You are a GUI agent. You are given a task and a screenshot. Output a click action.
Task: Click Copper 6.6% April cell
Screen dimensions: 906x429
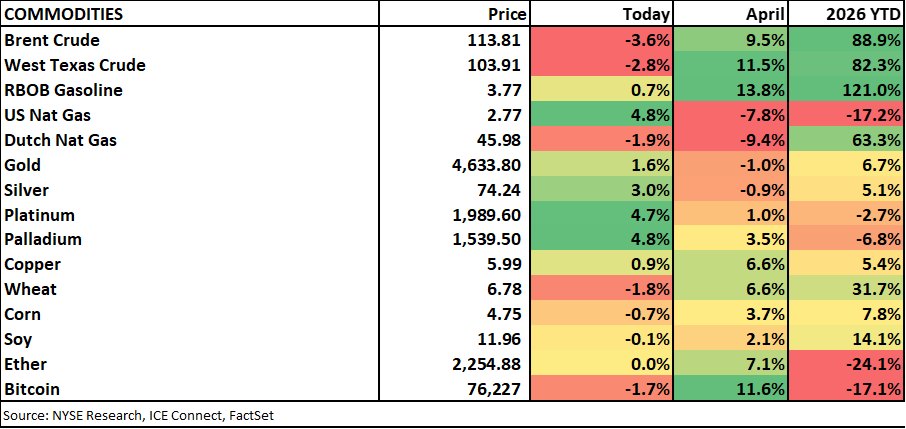click(731, 264)
